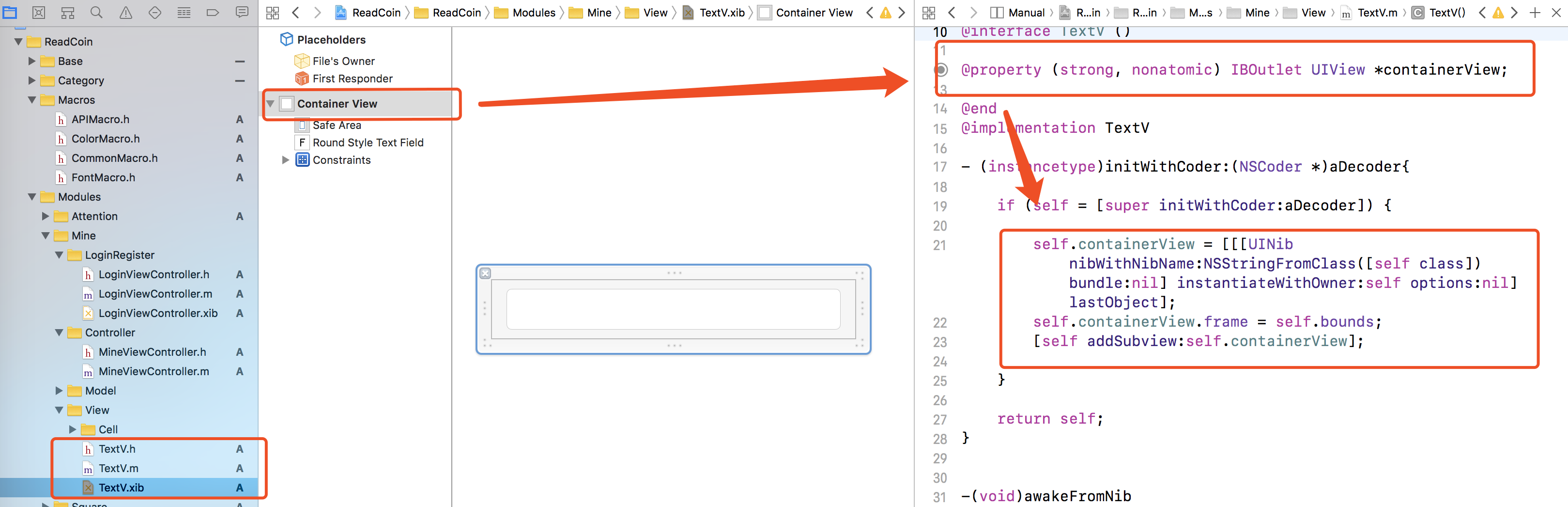This screenshot has width=1568, height=507.
Task: Open APIMacro.h file
Action: (100, 119)
